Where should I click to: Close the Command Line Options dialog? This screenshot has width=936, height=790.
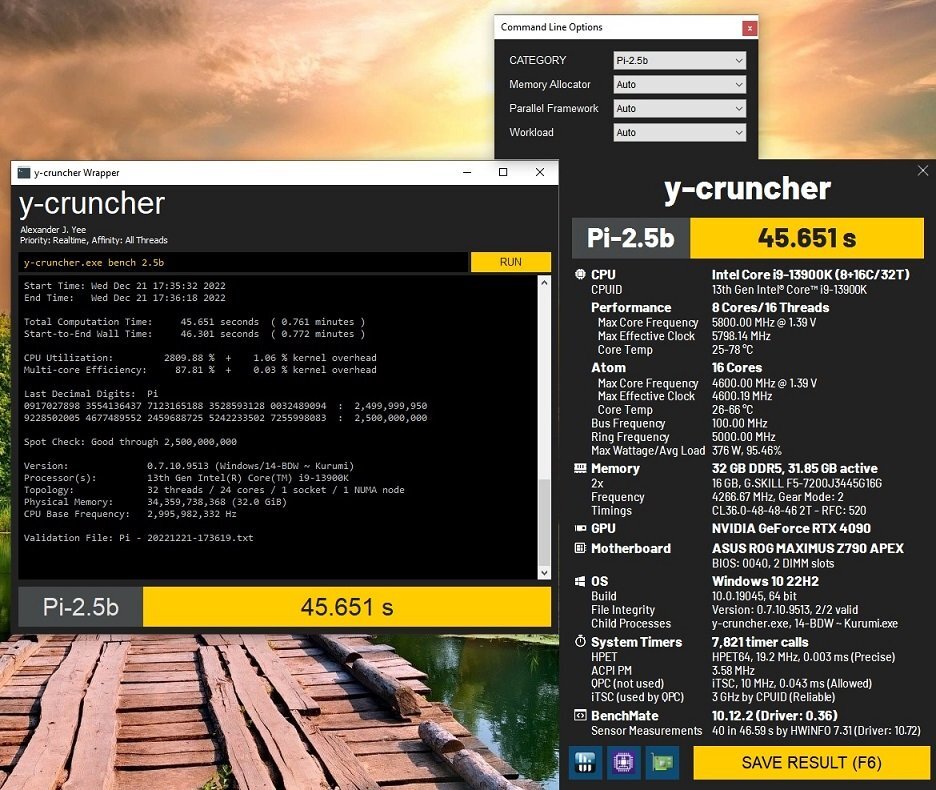click(x=749, y=27)
